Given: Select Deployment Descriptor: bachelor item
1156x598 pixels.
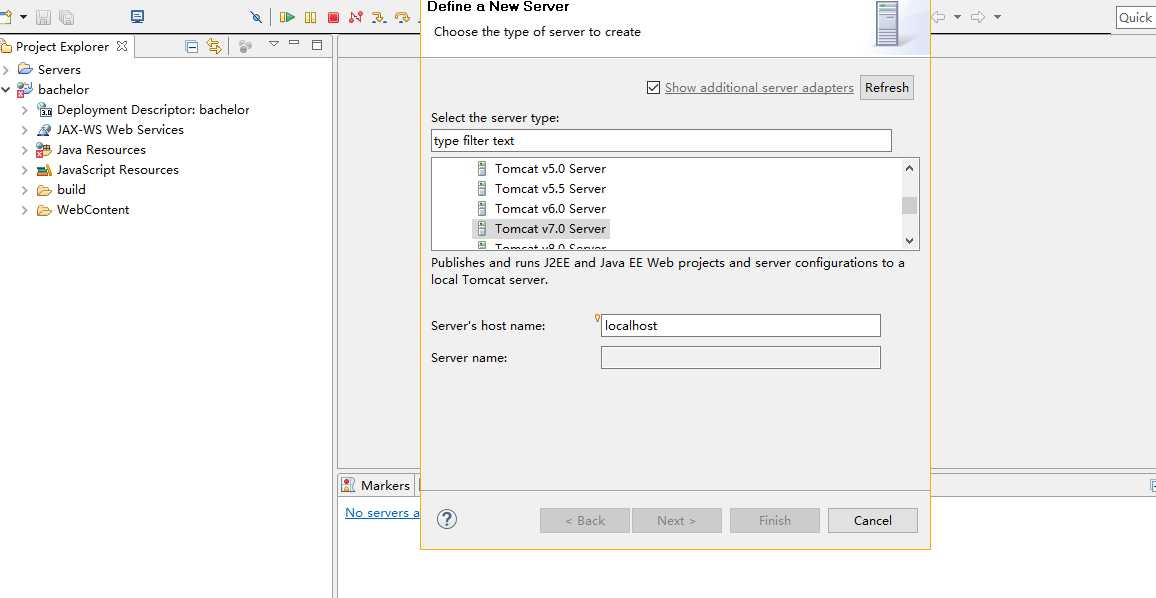Looking at the screenshot, I should pyautogui.click(x=153, y=110).
